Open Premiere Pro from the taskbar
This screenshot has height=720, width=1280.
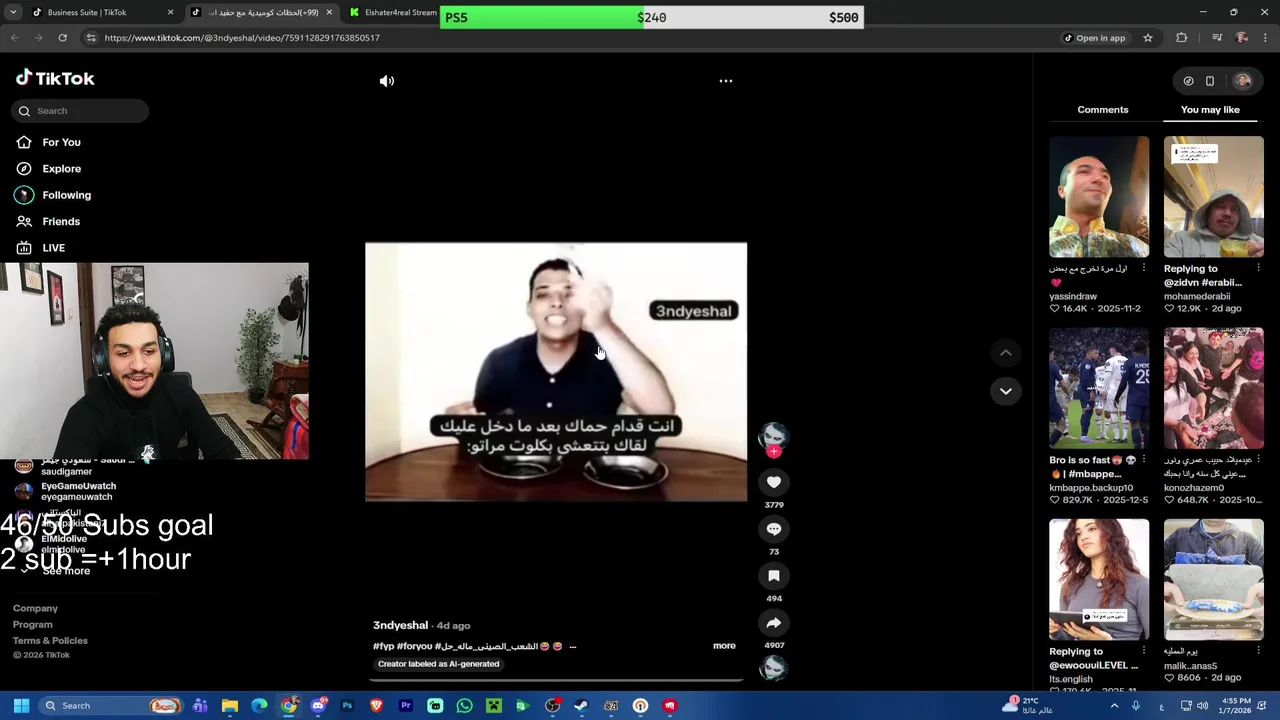click(x=406, y=706)
